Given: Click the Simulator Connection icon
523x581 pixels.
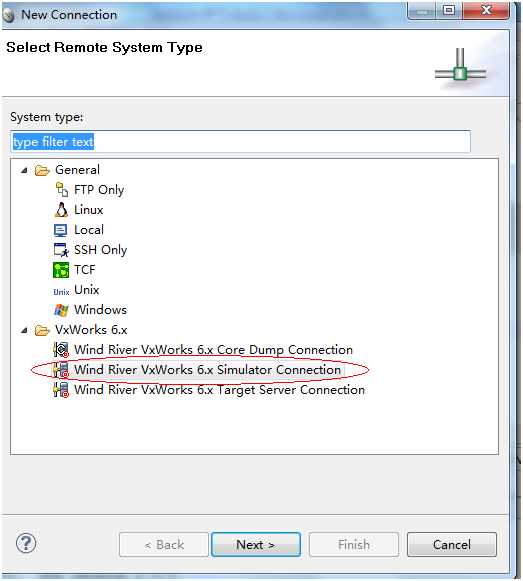Looking at the screenshot, I should pyautogui.click(x=61, y=369).
